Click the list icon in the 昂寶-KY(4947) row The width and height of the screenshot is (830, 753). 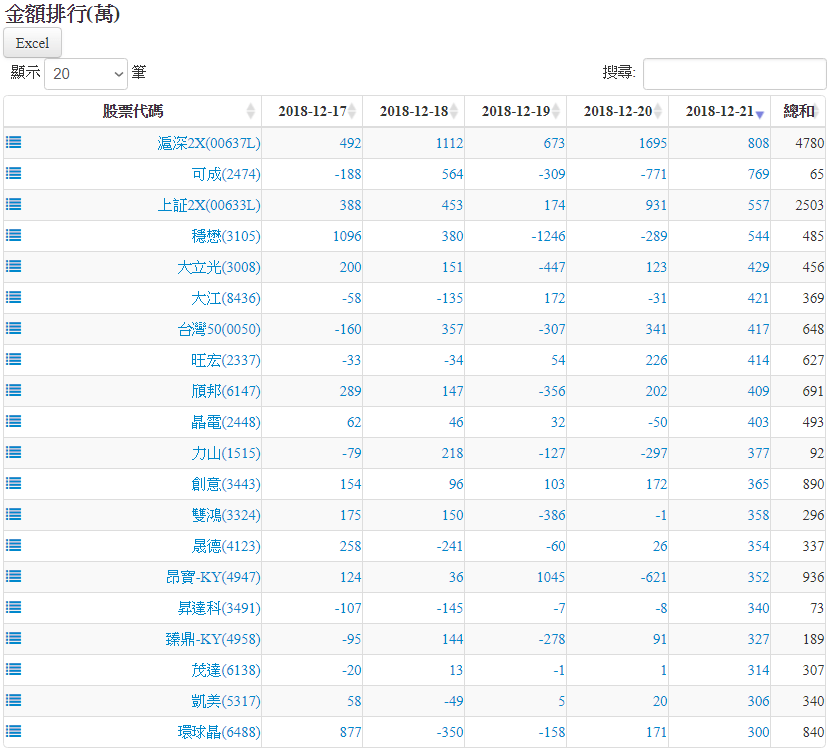(x=14, y=576)
